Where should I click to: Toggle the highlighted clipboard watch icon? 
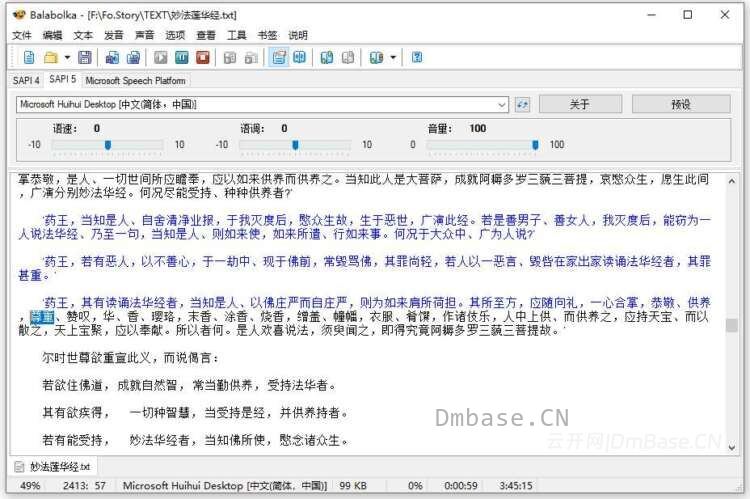coord(278,58)
